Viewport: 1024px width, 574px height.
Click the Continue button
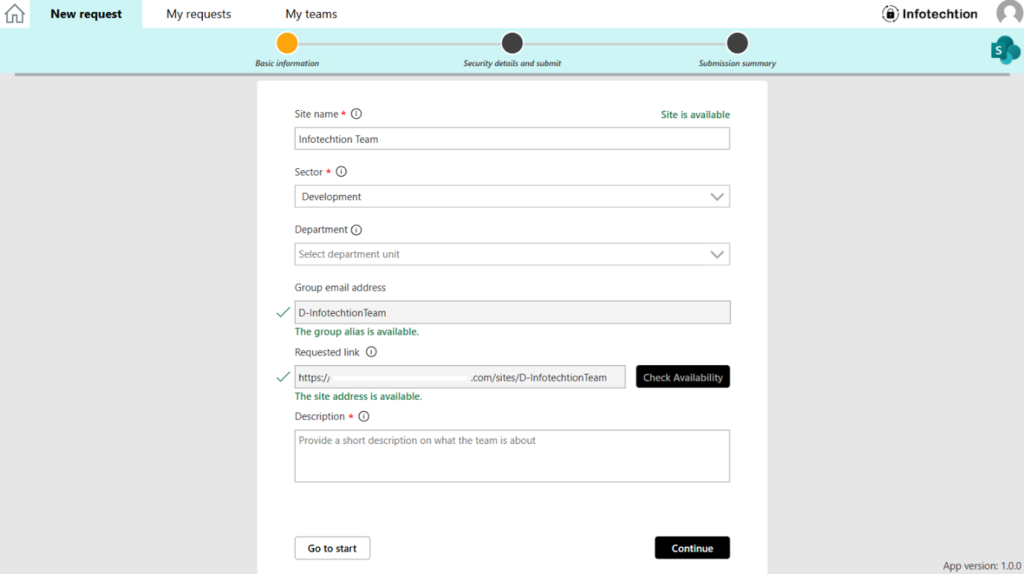(692, 548)
